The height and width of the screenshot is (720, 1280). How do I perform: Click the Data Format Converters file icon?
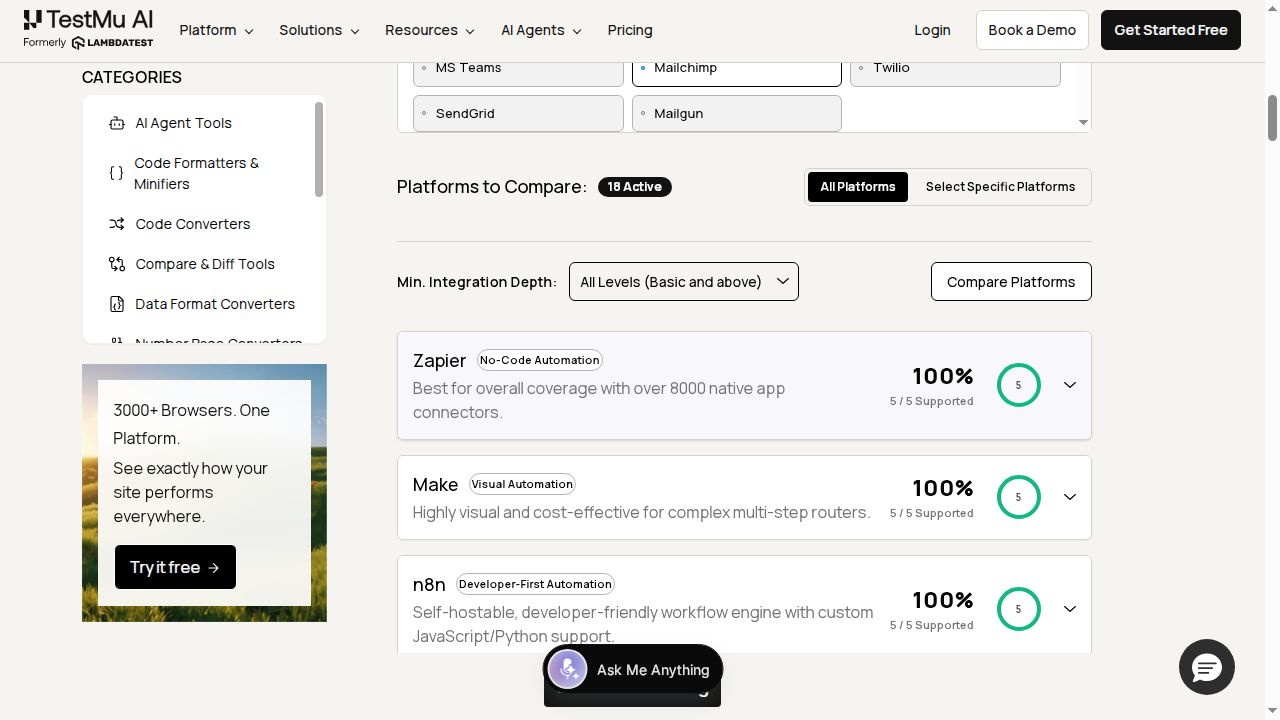[x=117, y=304]
